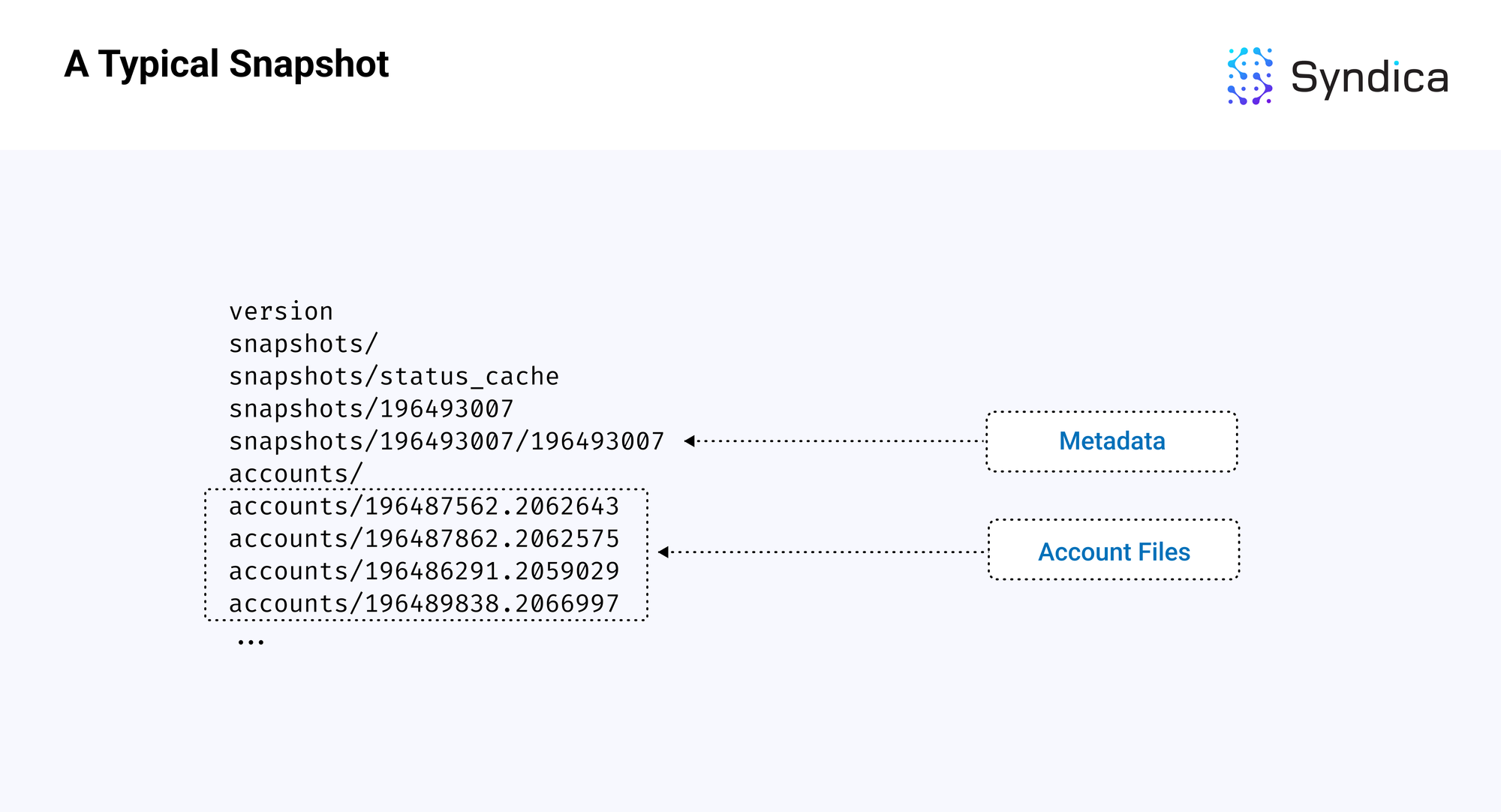1501x812 pixels.
Task: Select the Metadata dotted label box
Action: [1111, 441]
